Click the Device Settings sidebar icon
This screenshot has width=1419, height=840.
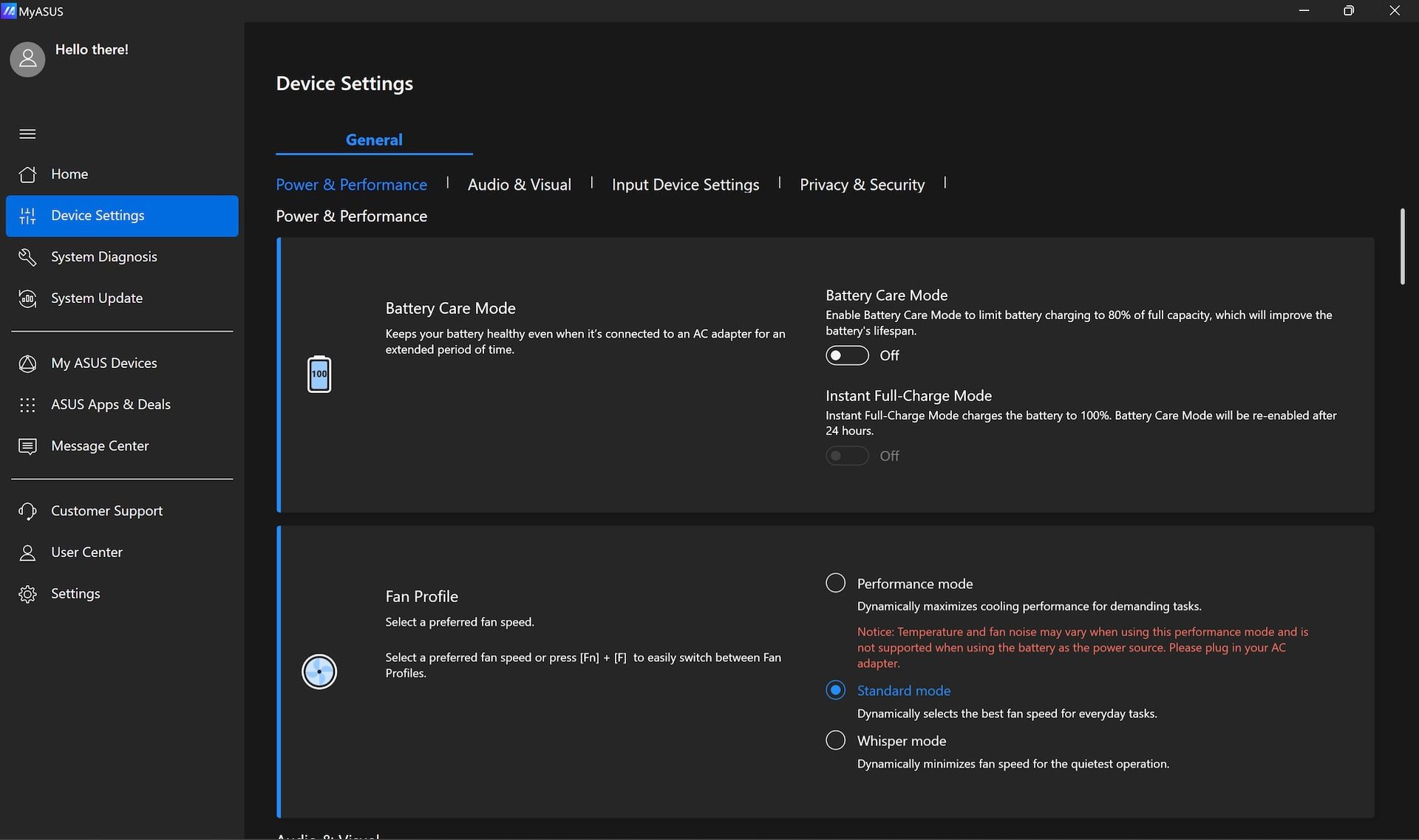tap(27, 215)
